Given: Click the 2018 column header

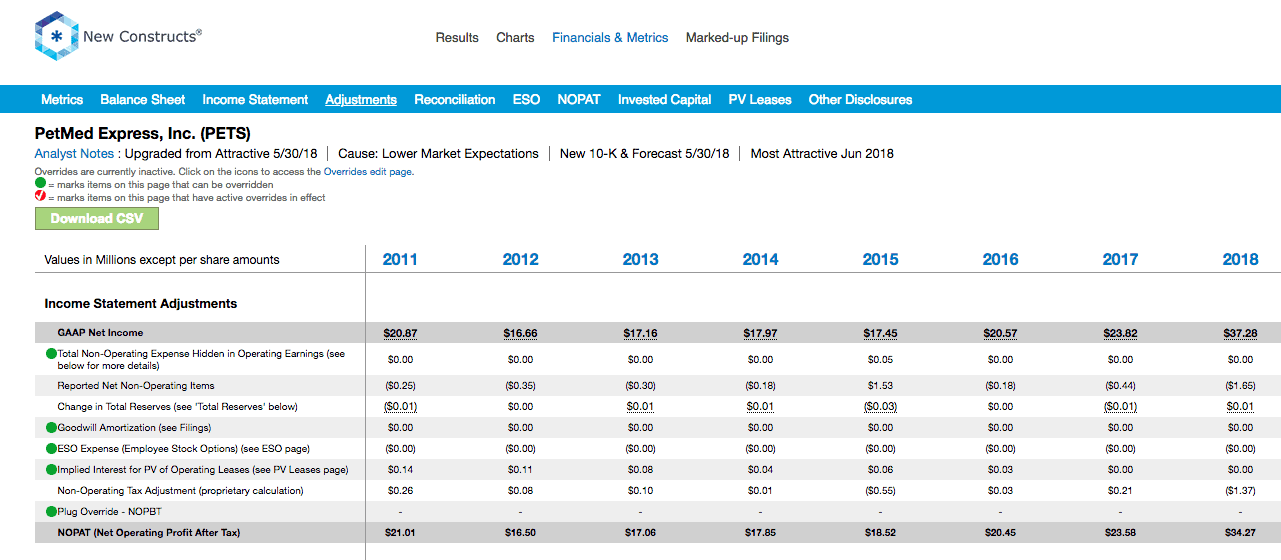Looking at the screenshot, I should [1240, 260].
